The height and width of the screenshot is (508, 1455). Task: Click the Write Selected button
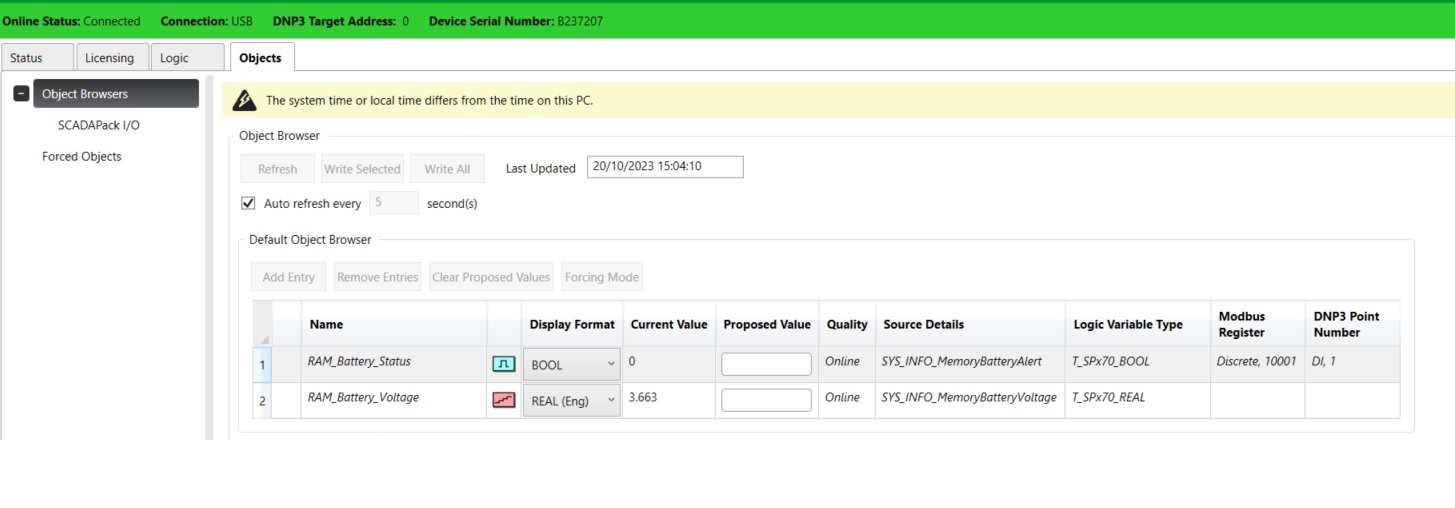point(362,168)
